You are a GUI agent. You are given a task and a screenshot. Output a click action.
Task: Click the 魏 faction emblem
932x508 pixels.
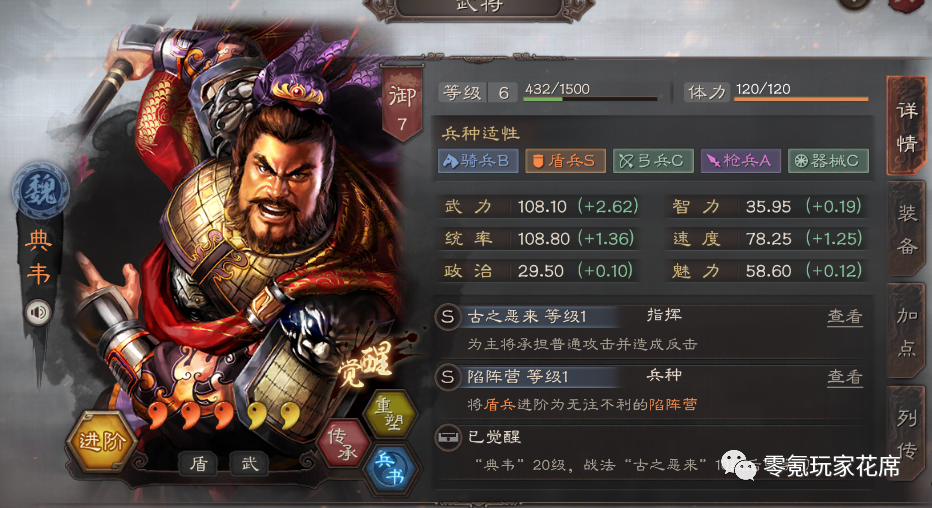tap(40, 191)
